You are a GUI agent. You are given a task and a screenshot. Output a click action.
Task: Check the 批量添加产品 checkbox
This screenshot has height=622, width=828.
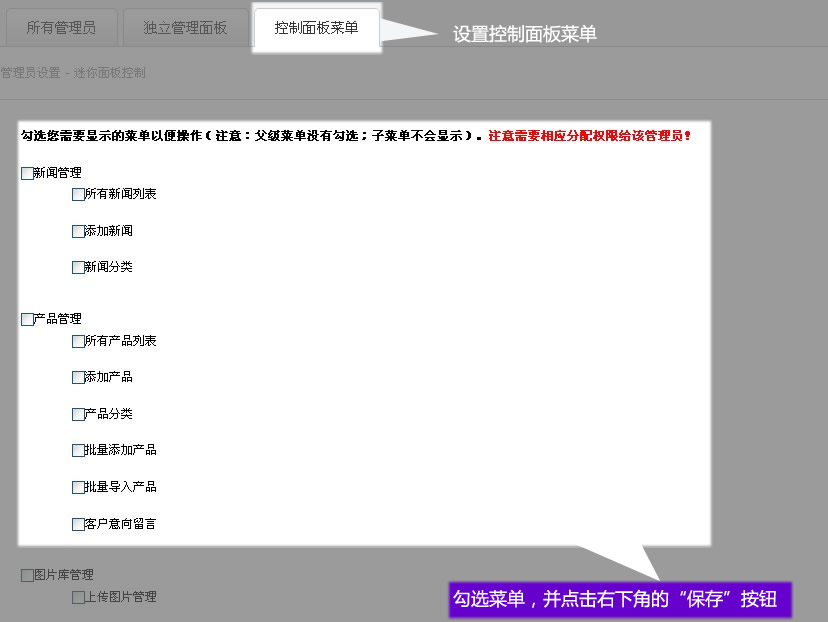[x=78, y=451]
